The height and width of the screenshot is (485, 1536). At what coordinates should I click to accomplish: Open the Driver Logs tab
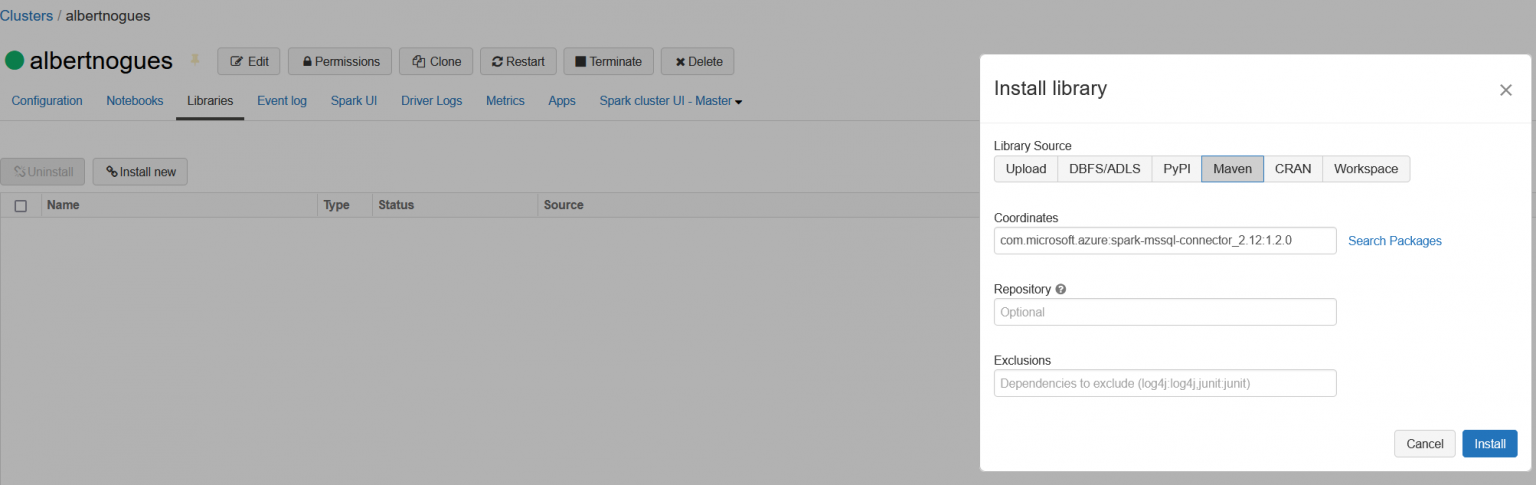[431, 101]
